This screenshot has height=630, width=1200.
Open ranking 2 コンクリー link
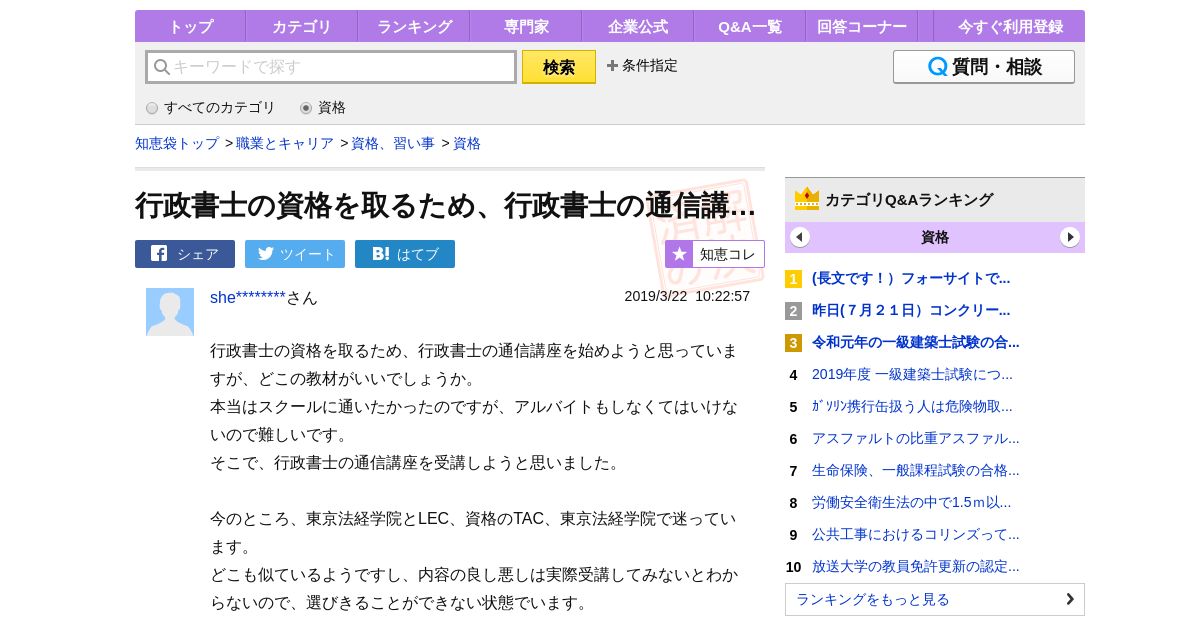point(911,310)
